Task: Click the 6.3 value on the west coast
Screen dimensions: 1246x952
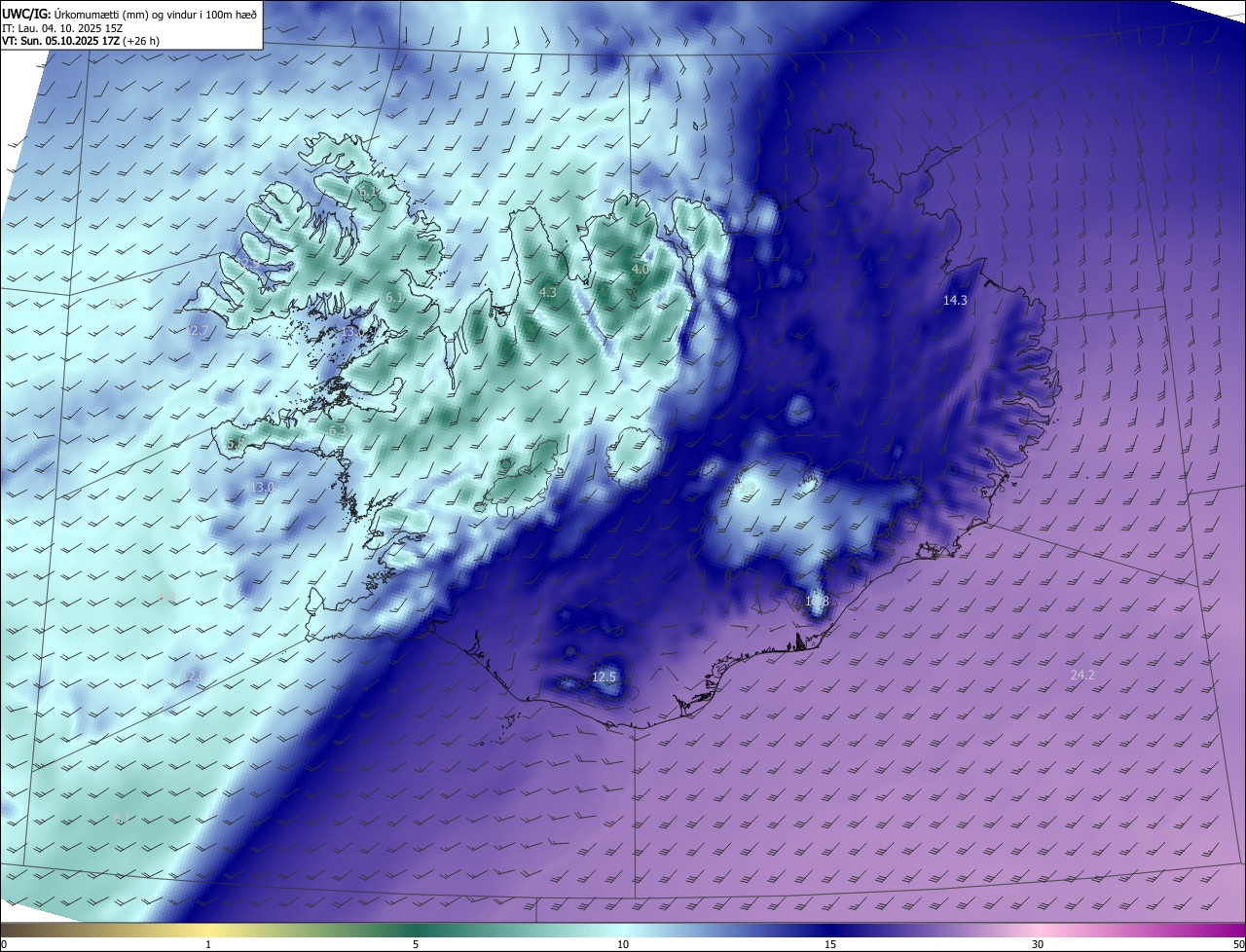Action: [338, 430]
